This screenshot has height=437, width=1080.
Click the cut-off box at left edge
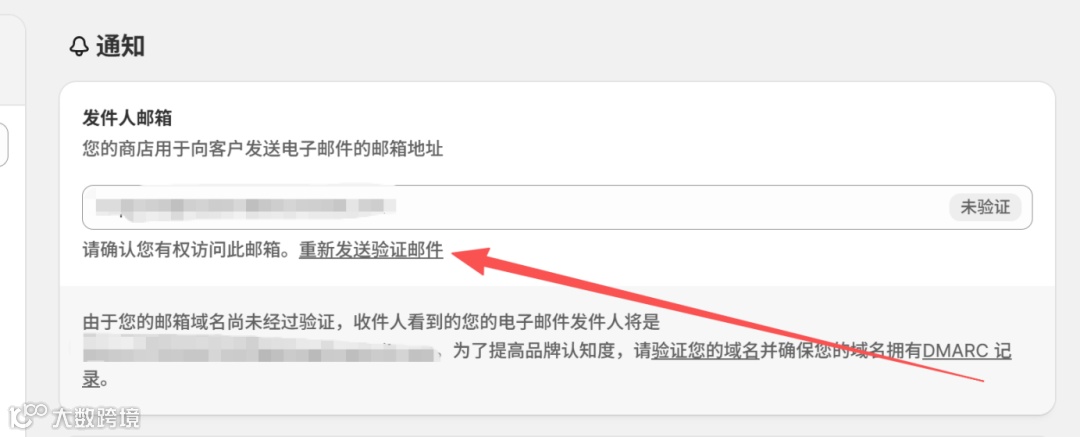click(3, 145)
